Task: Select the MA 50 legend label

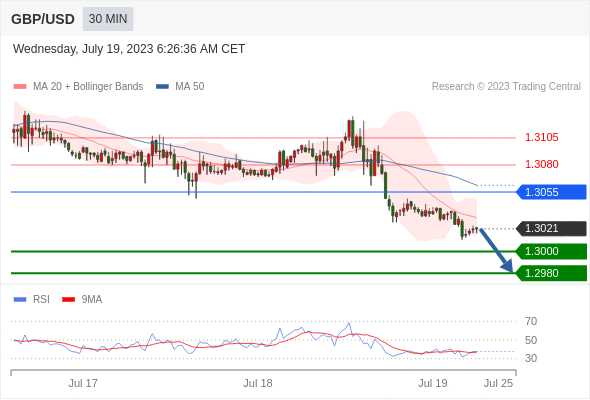Action: [190, 87]
